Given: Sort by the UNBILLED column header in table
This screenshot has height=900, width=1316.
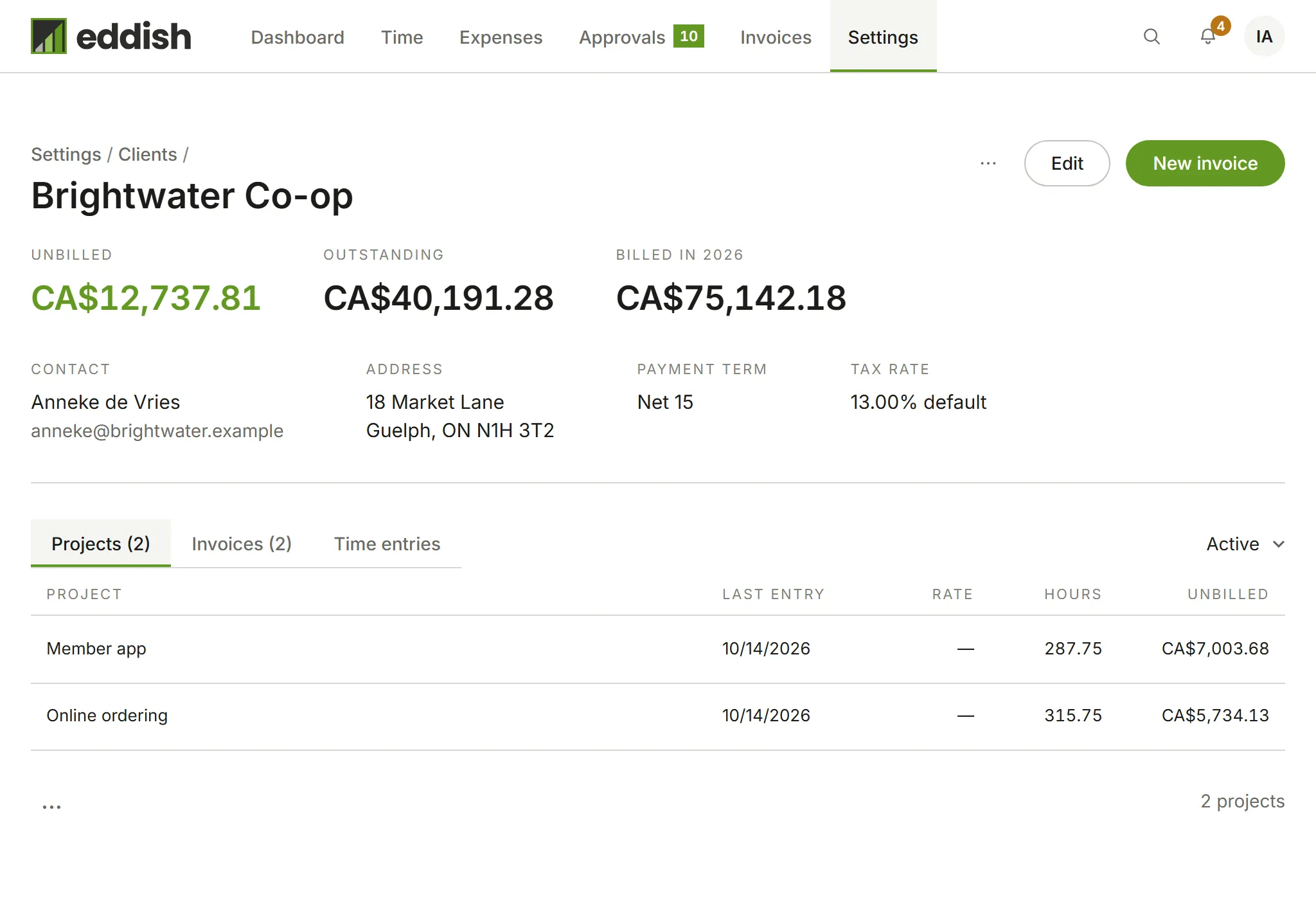Looking at the screenshot, I should (x=1228, y=594).
